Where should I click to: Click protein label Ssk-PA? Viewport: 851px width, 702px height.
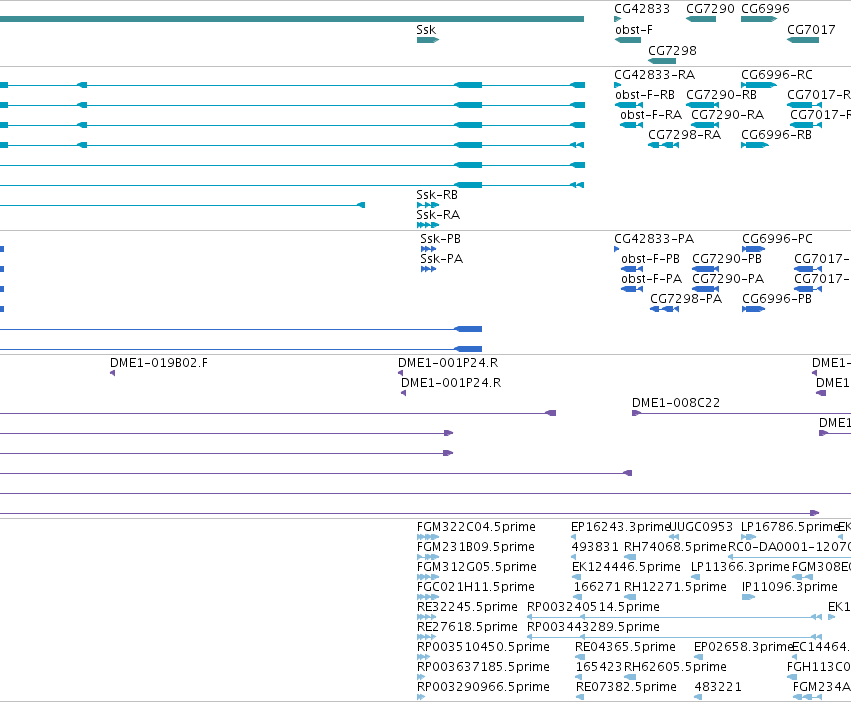(441, 259)
